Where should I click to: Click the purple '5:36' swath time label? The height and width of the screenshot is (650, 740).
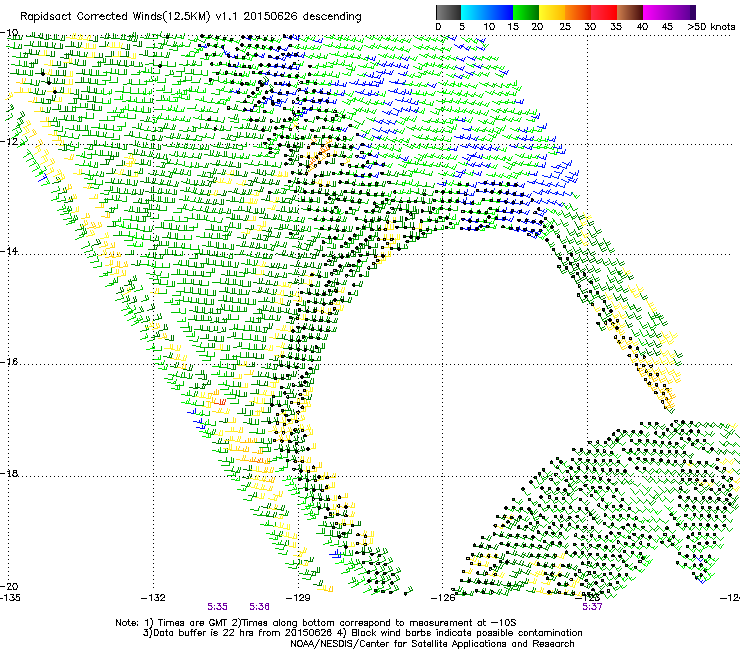click(x=260, y=607)
